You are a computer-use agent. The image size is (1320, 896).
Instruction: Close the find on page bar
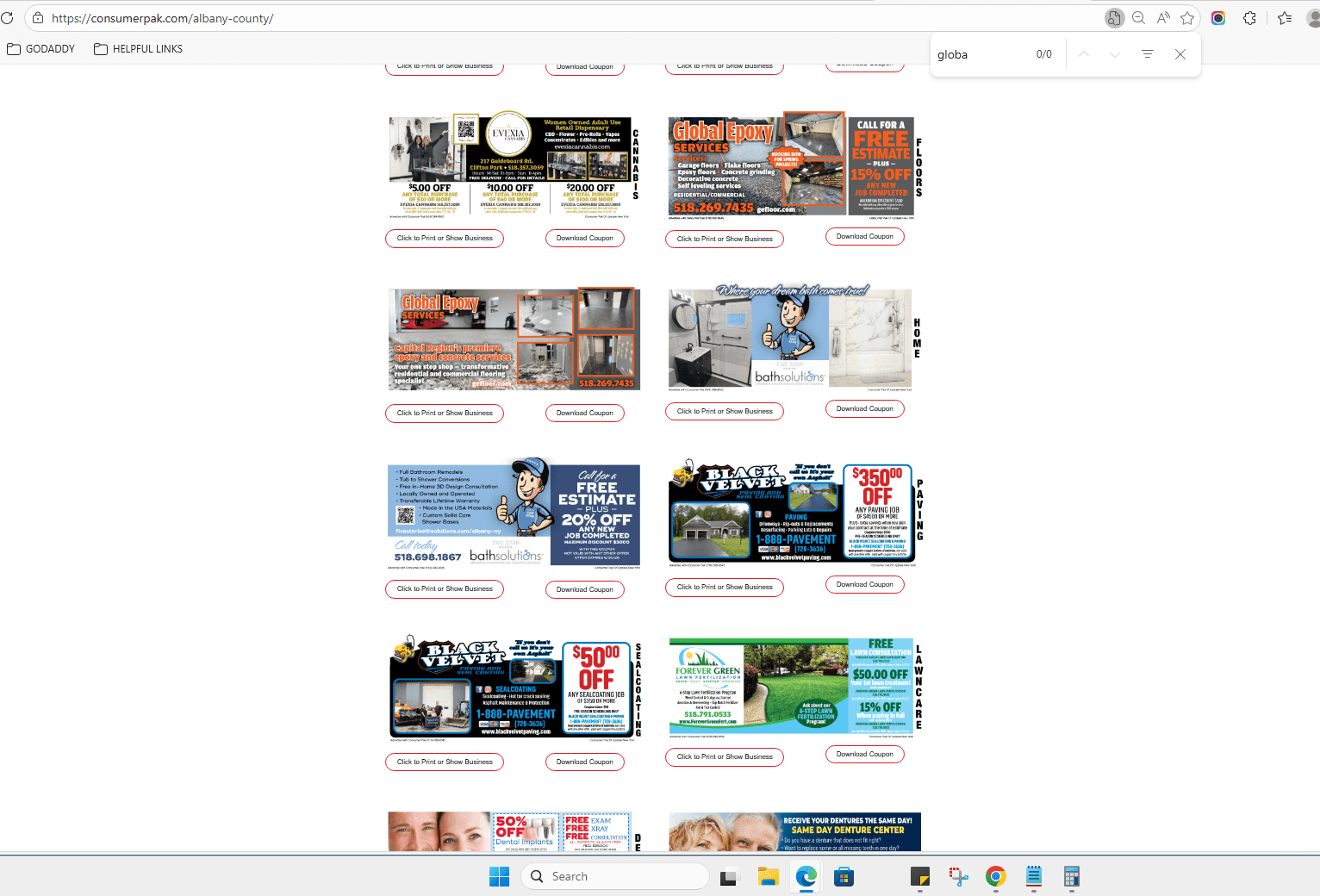[x=1180, y=54]
